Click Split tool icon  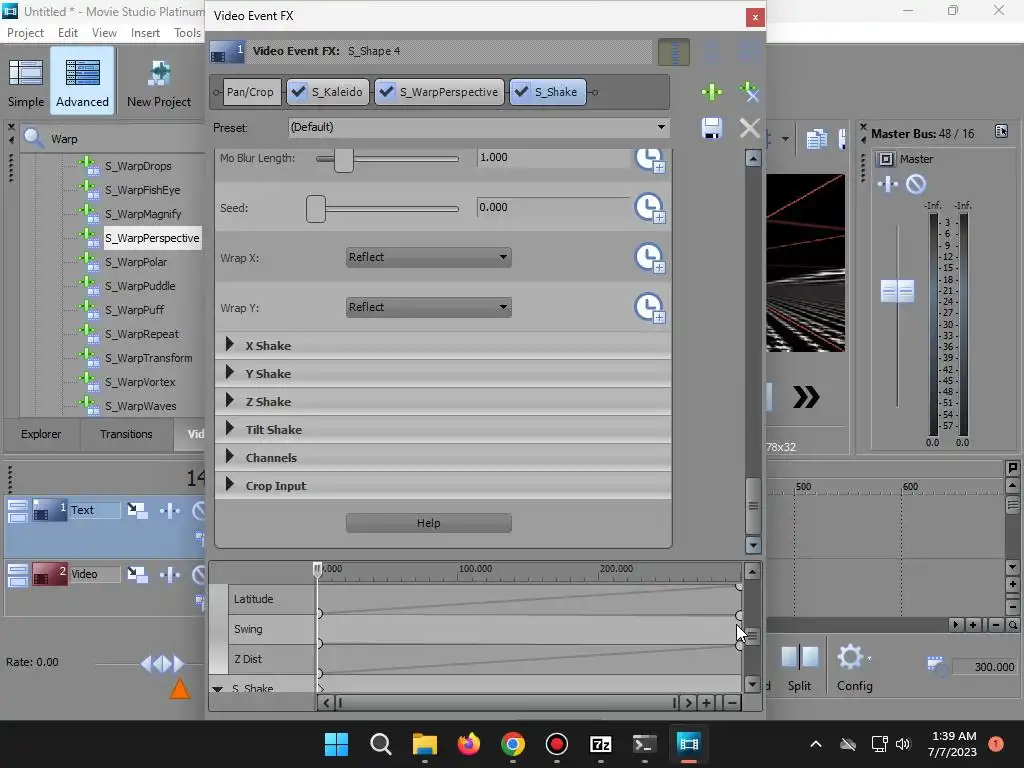coord(799,667)
